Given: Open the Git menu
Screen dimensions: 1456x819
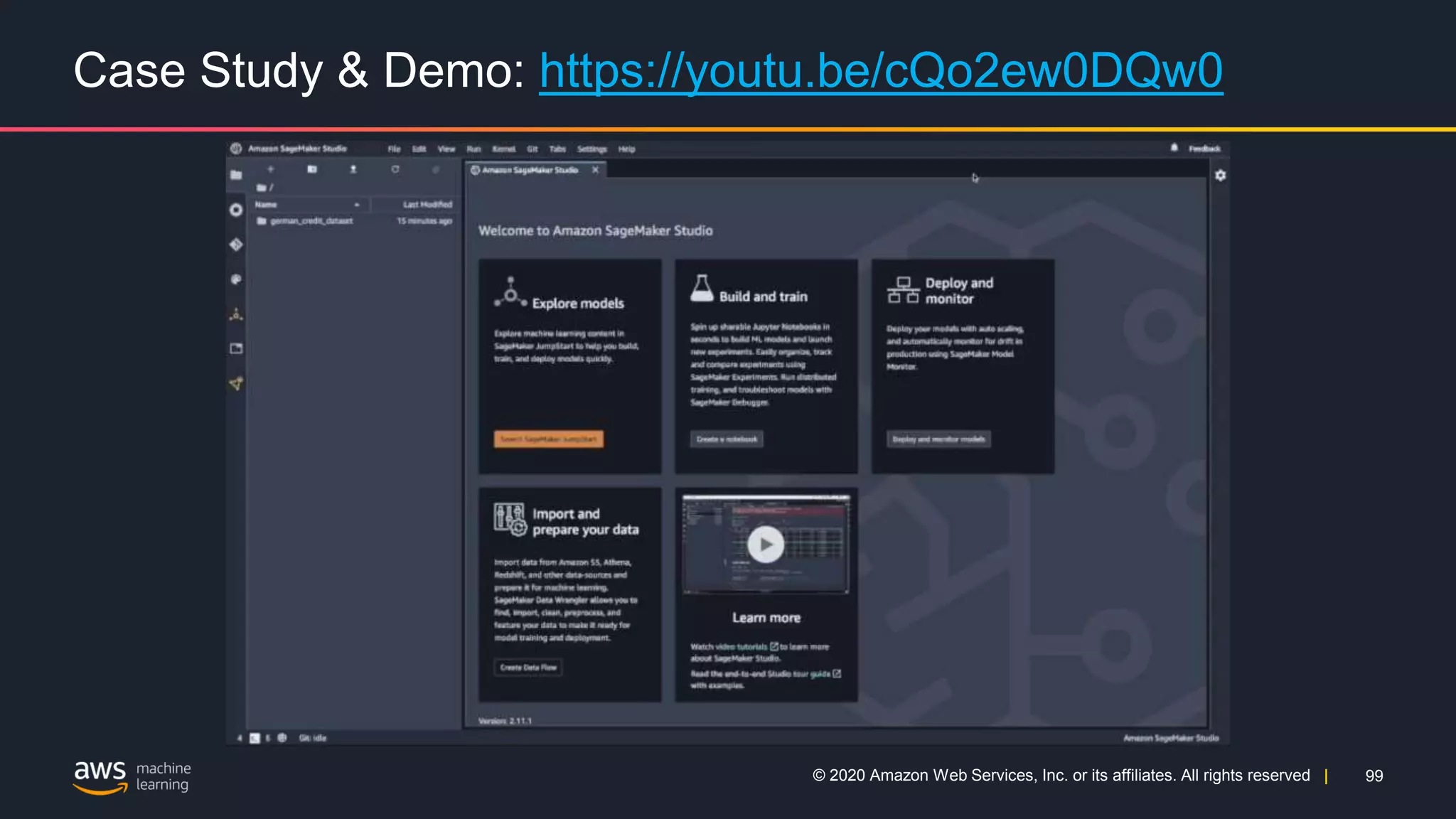Looking at the screenshot, I should (532, 149).
